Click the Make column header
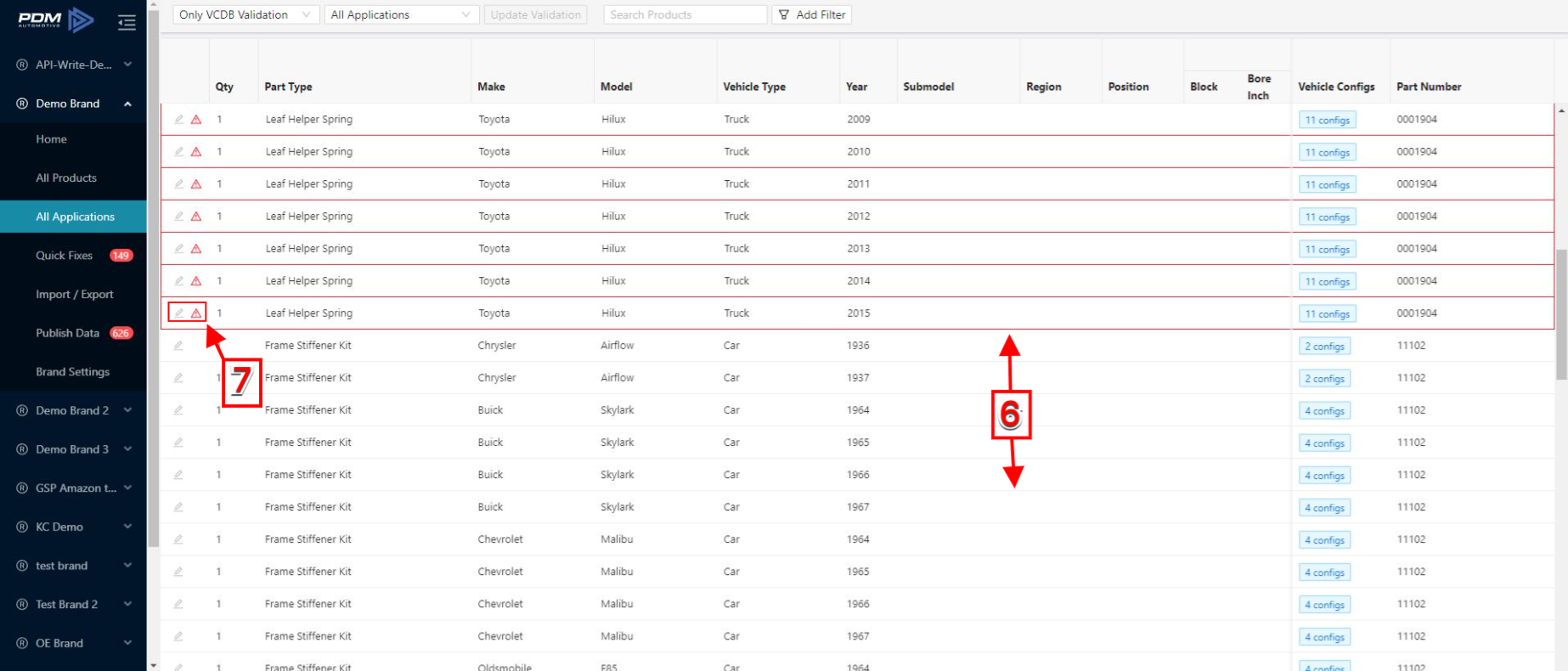The width and height of the screenshot is (1568, 671). [491, 87]
